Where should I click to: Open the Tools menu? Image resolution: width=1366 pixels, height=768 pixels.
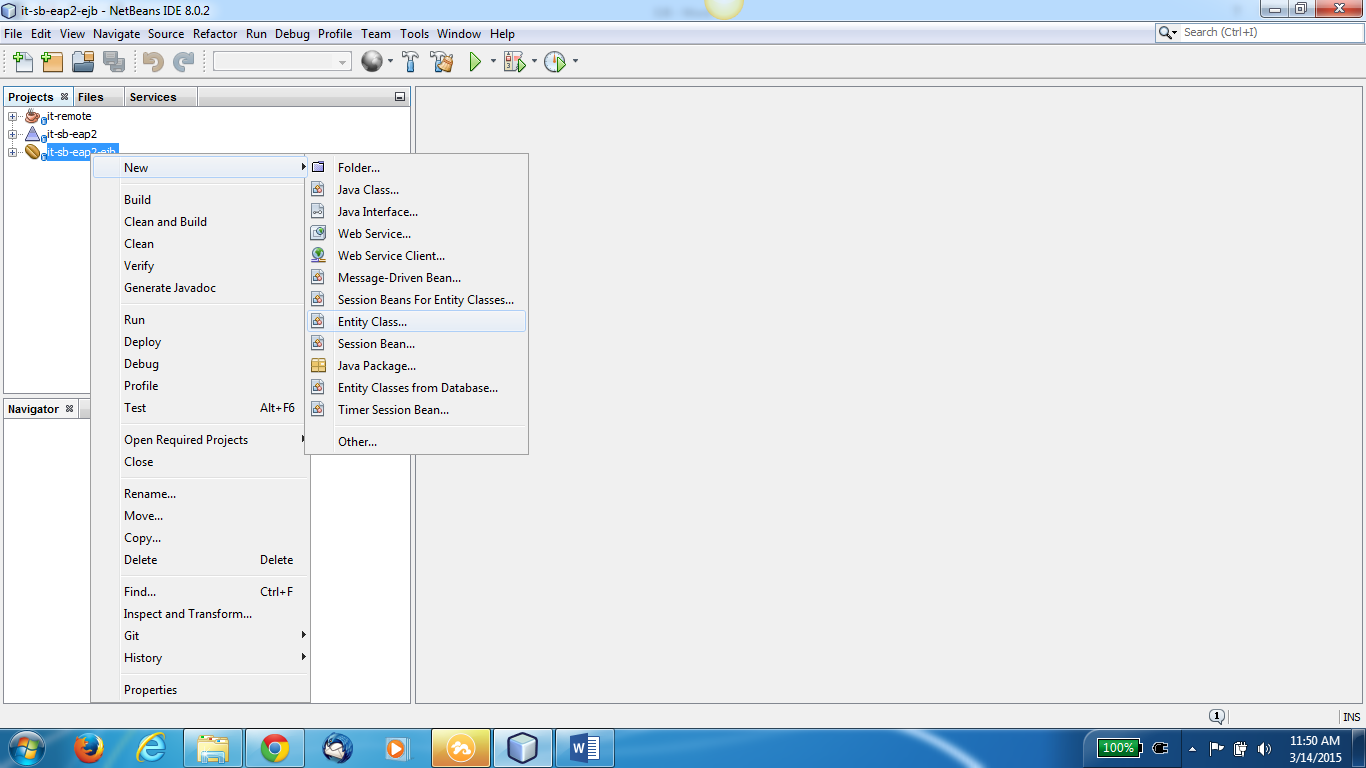coord(414,33)
